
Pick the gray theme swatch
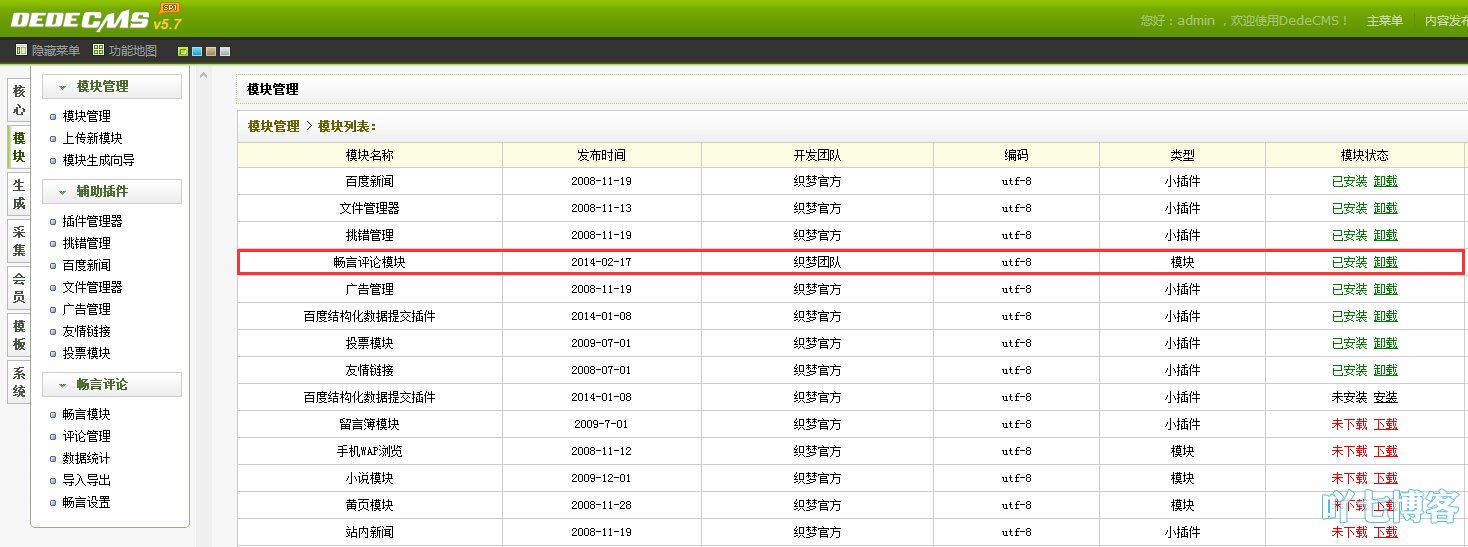coord(225,51)
